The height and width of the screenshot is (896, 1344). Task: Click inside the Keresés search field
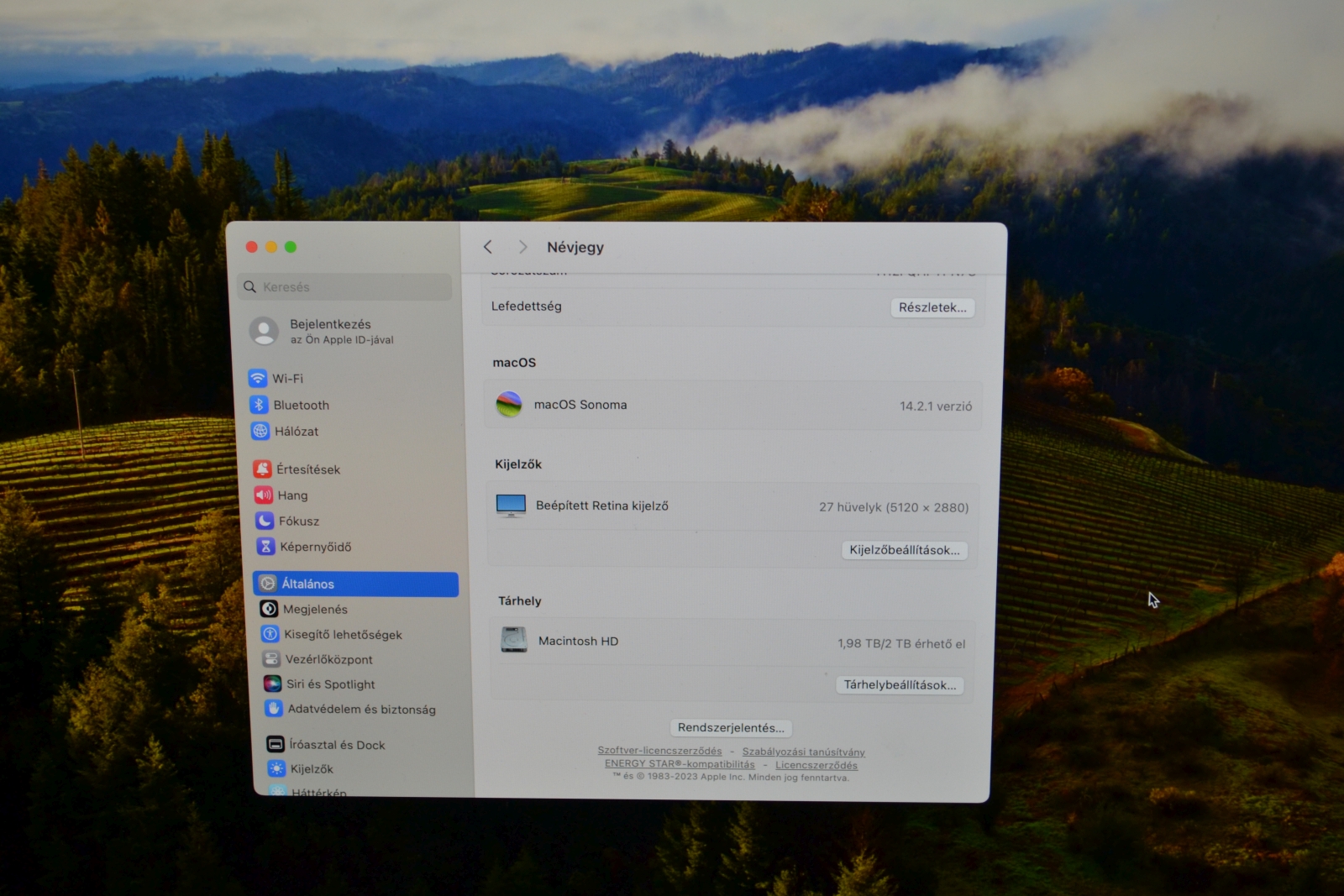click(x=344, y=286)
